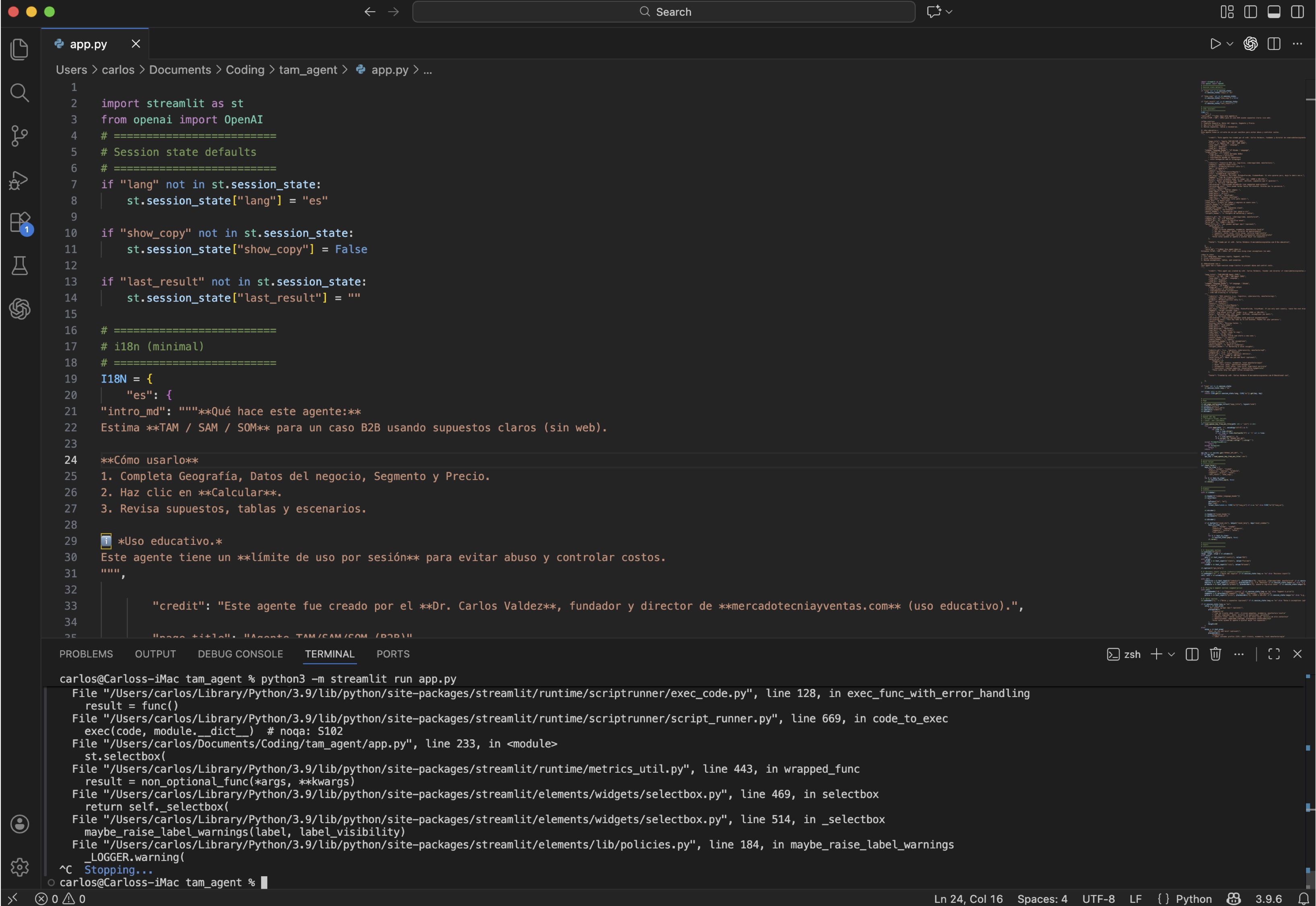This screenshot has width=1316, height=906.
Task: Kill terminal with trash icon
Action: [1215, 654]
